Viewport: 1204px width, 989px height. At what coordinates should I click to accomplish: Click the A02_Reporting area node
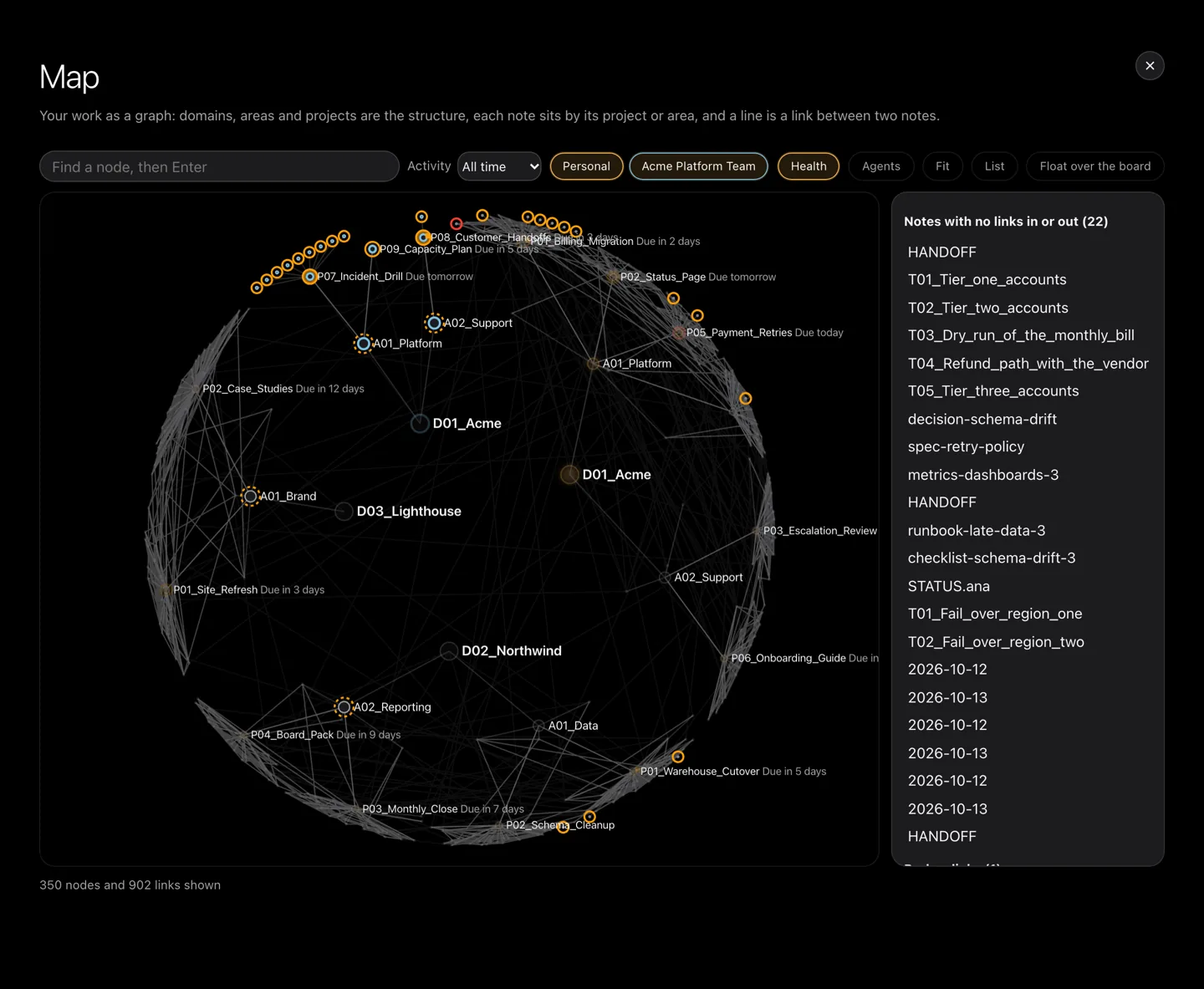click(344, 707)
